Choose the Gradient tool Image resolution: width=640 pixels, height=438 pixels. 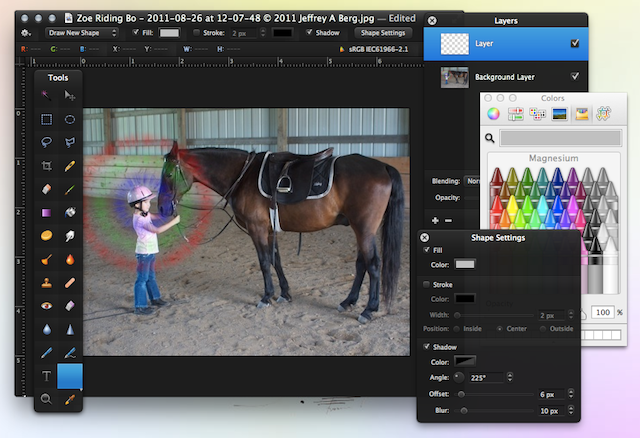tap(47, 212)
